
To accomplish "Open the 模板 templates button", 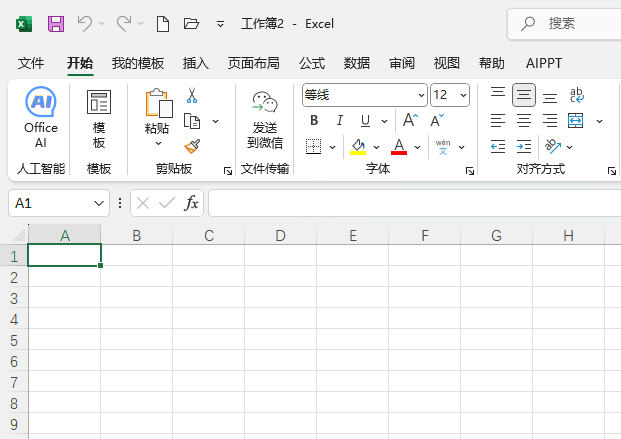I will point(99,118).
